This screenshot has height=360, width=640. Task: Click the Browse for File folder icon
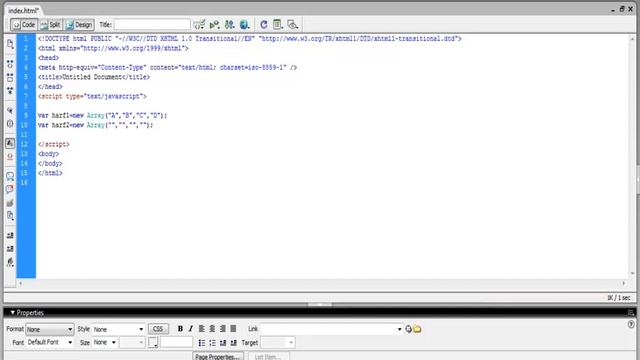[x=417, y=329]
